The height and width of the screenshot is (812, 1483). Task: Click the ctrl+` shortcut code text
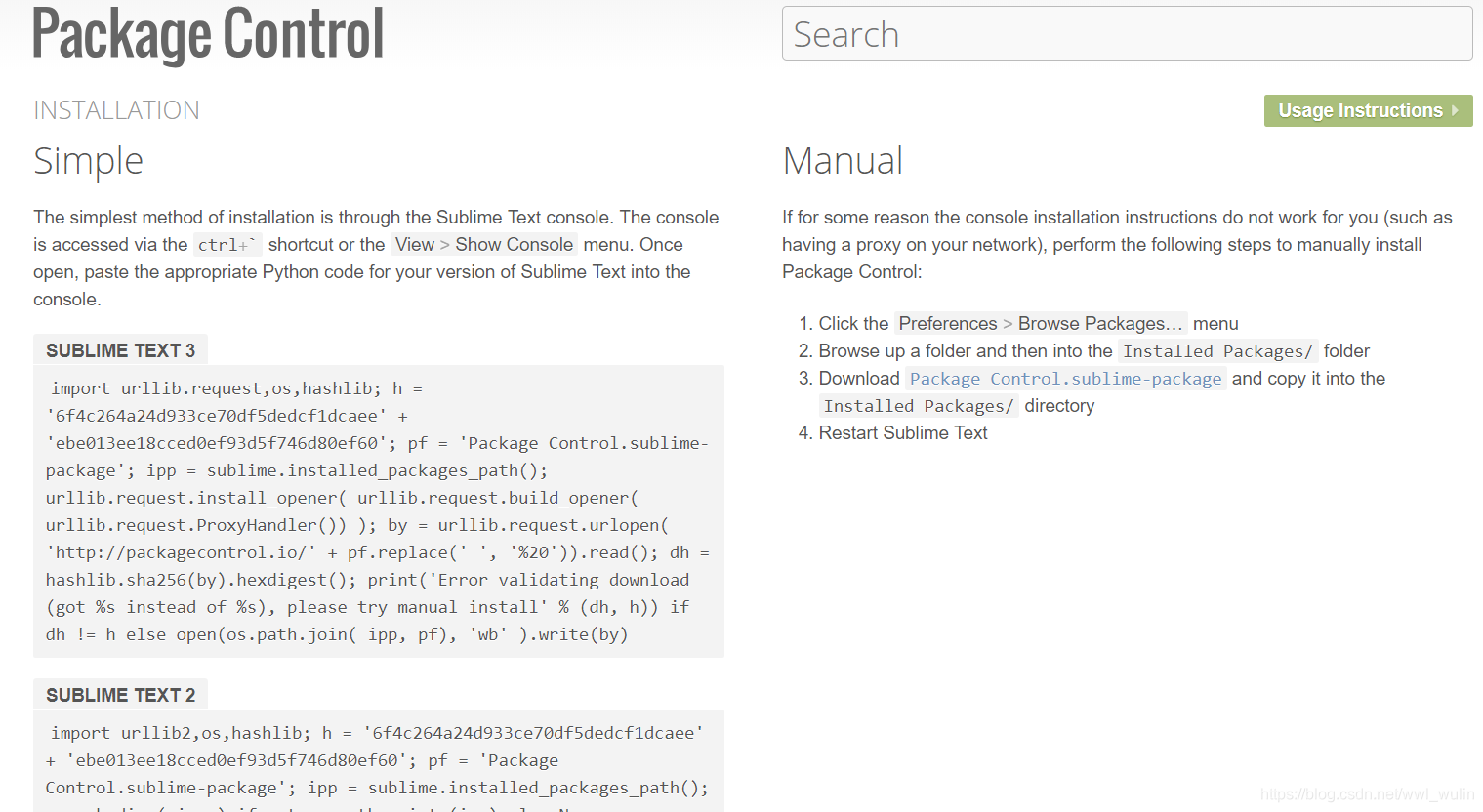[227, 245]
